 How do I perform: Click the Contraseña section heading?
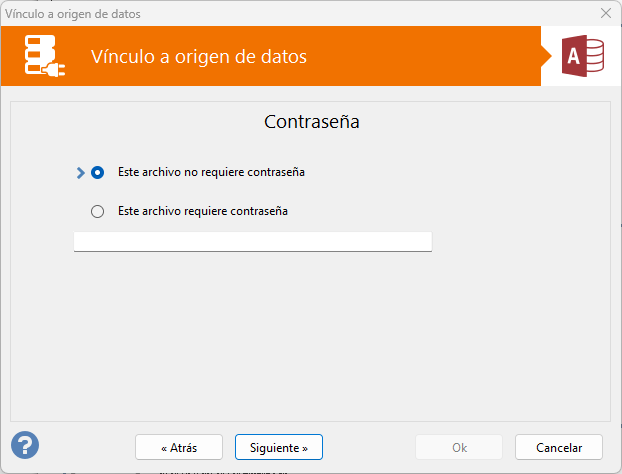(311, 123)
